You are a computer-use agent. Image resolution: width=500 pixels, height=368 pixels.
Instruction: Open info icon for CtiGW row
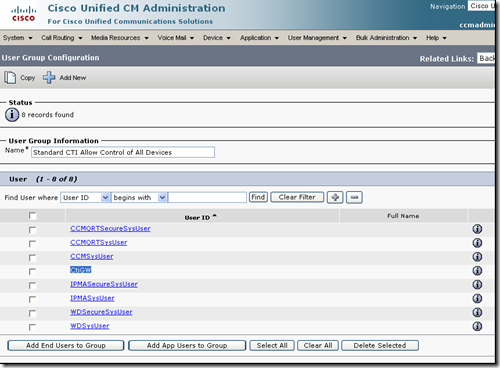477,271
